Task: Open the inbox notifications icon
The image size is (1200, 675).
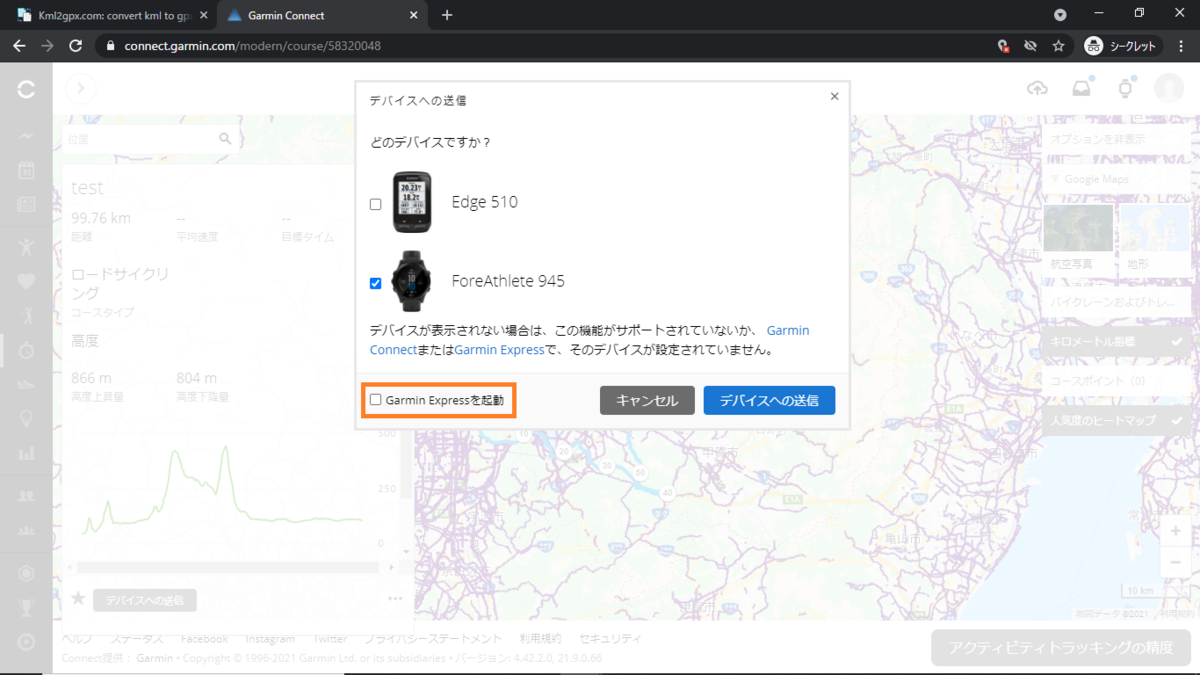Action: click(1081, 89)
